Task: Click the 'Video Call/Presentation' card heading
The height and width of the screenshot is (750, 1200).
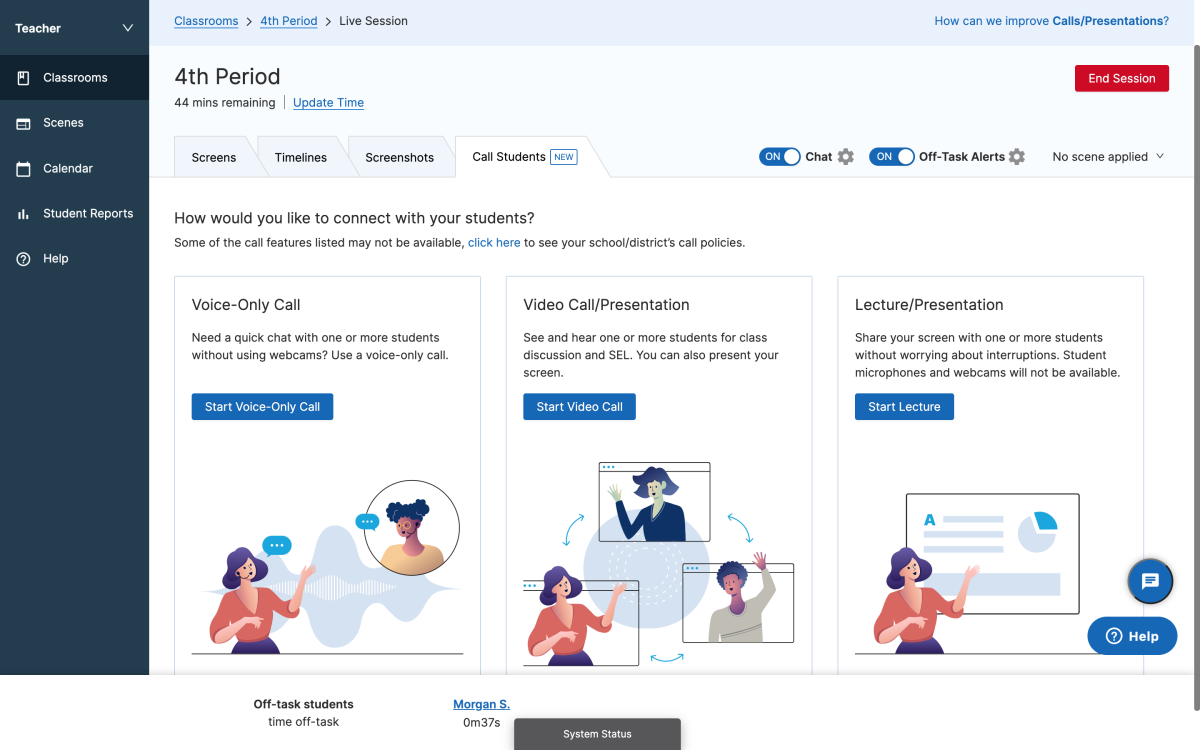Action: [606, 305]
